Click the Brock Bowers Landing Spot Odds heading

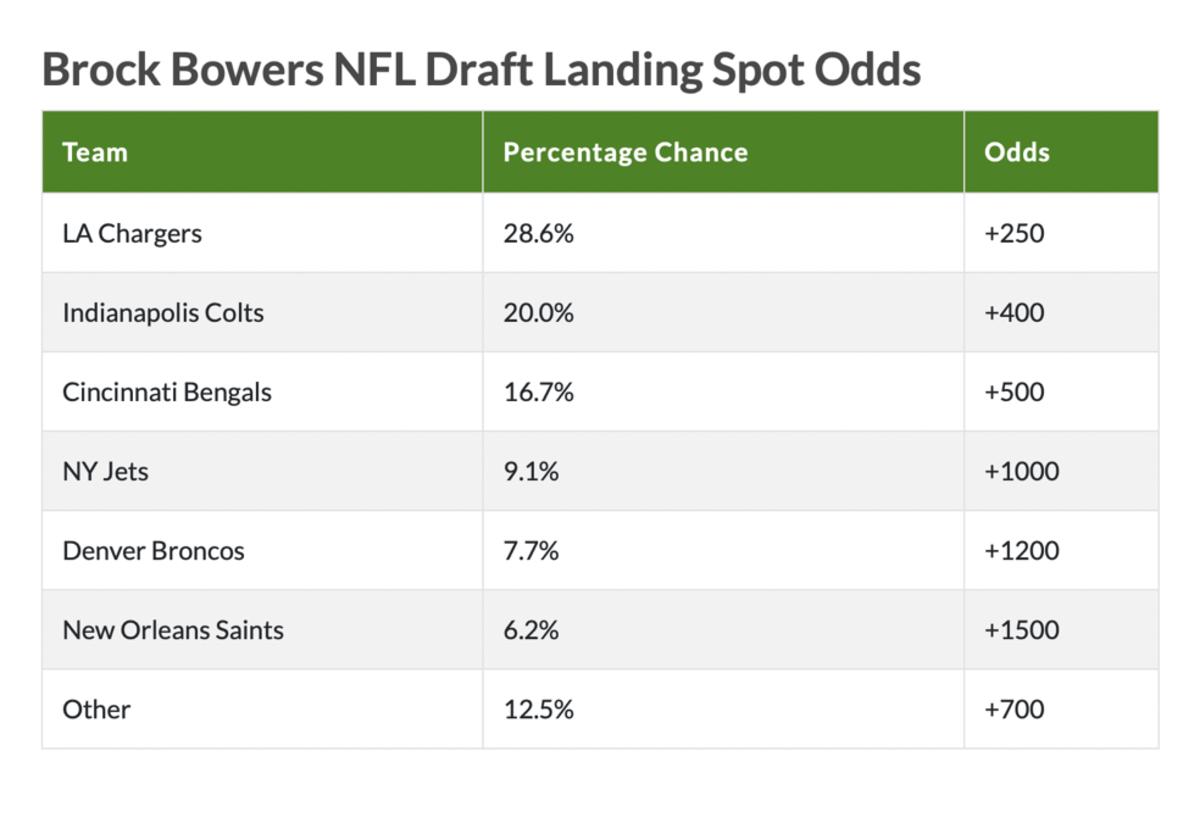point(481,70)
